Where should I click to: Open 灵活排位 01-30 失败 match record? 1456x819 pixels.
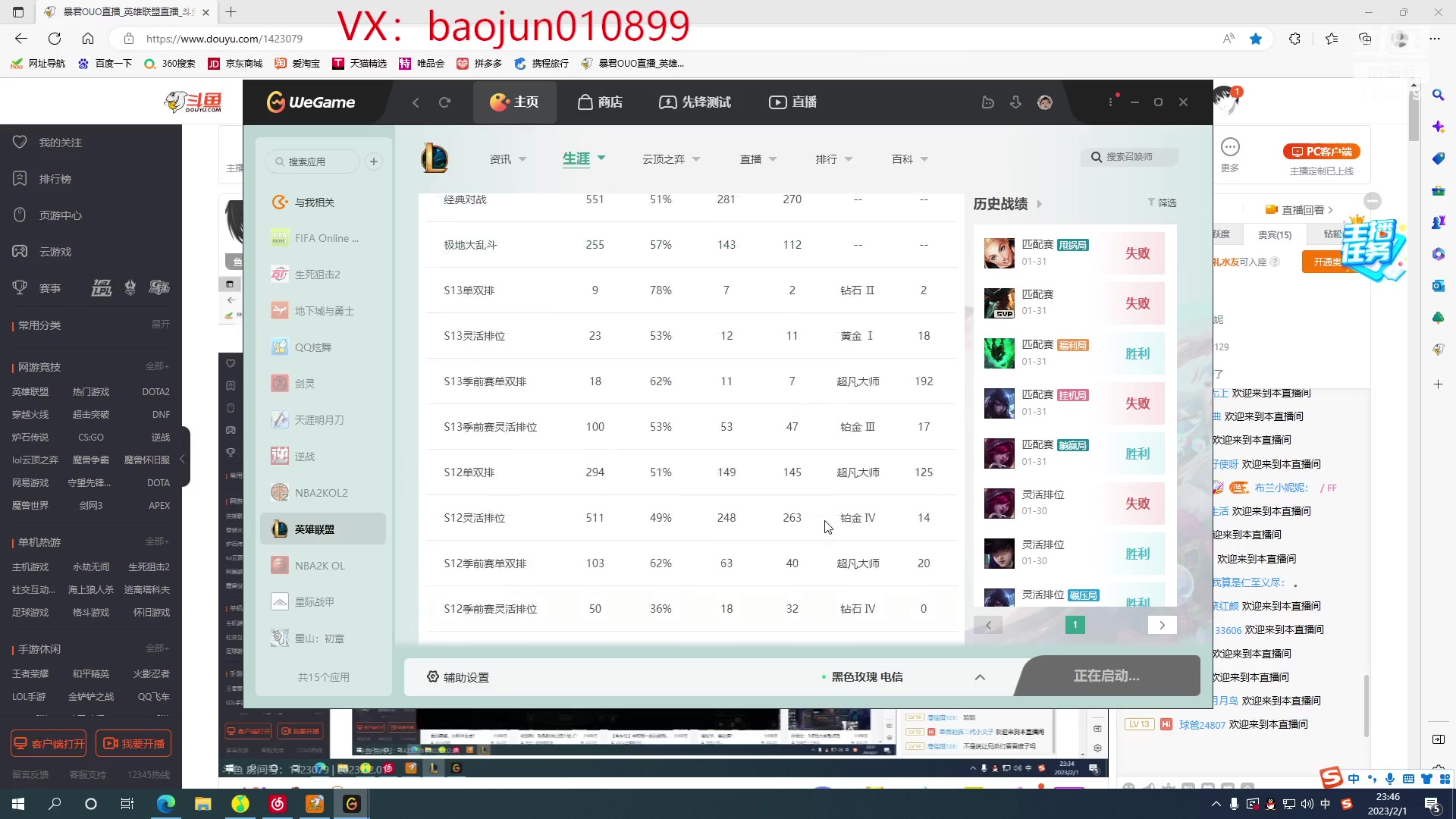[x=1074, y=504]
